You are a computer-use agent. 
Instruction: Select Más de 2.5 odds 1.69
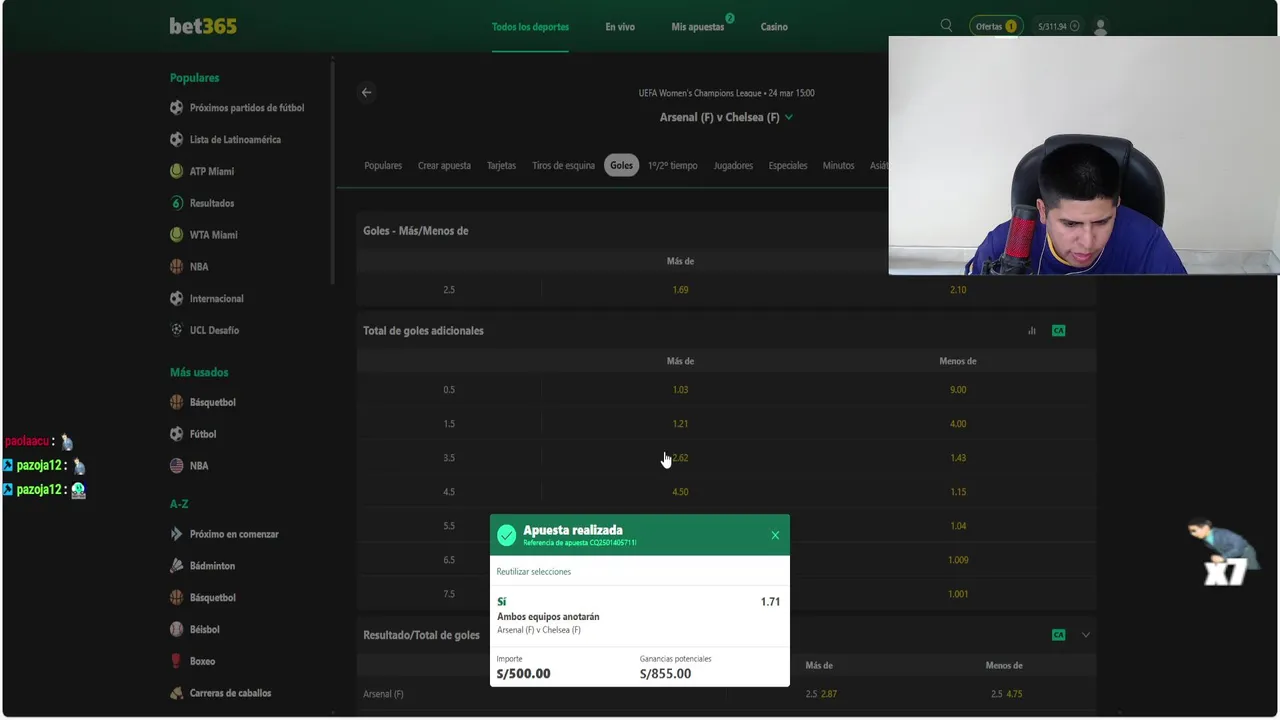click(680, 290)
